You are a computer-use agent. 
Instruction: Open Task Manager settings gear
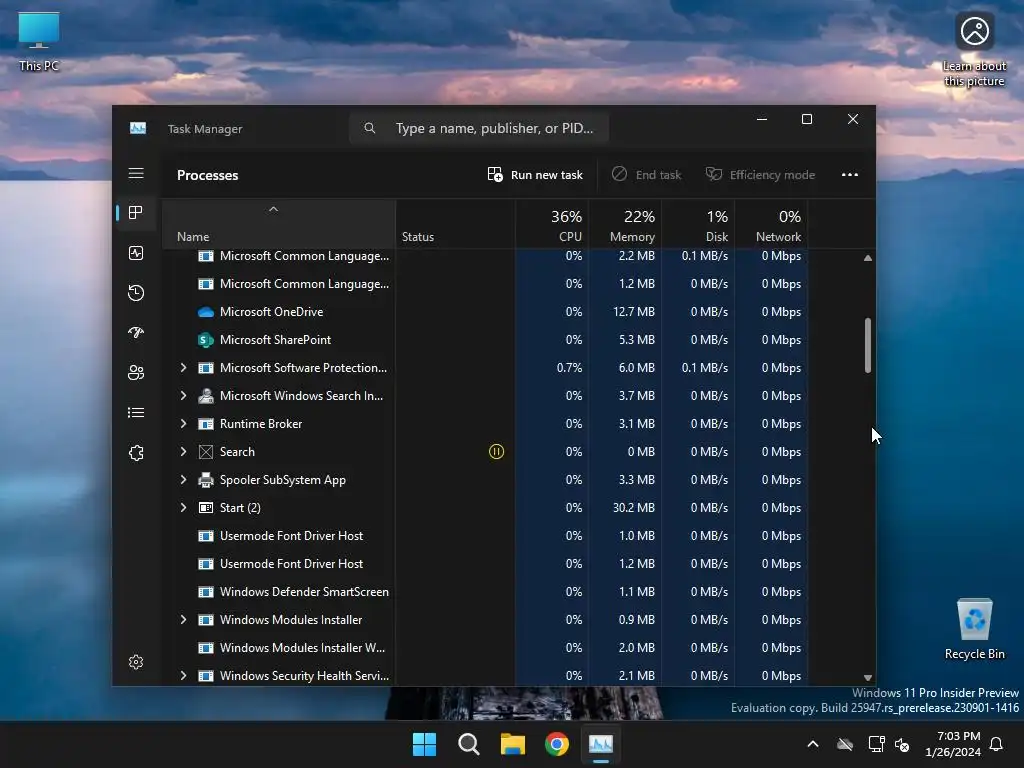point(136,662)
